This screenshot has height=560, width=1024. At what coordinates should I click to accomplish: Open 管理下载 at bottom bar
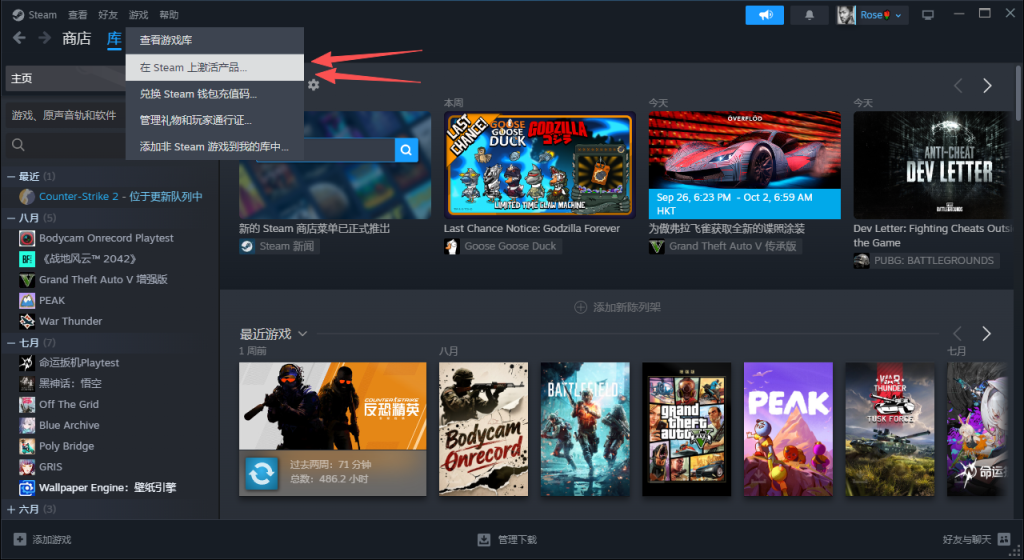[507, 540]
